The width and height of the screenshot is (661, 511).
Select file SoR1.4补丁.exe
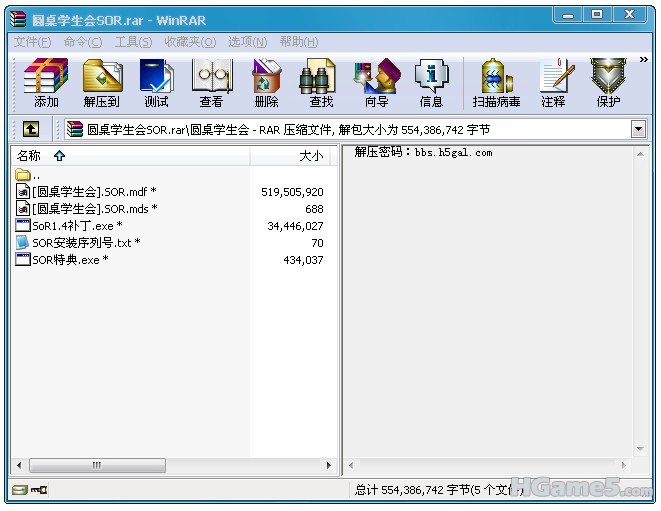point(69,226)
